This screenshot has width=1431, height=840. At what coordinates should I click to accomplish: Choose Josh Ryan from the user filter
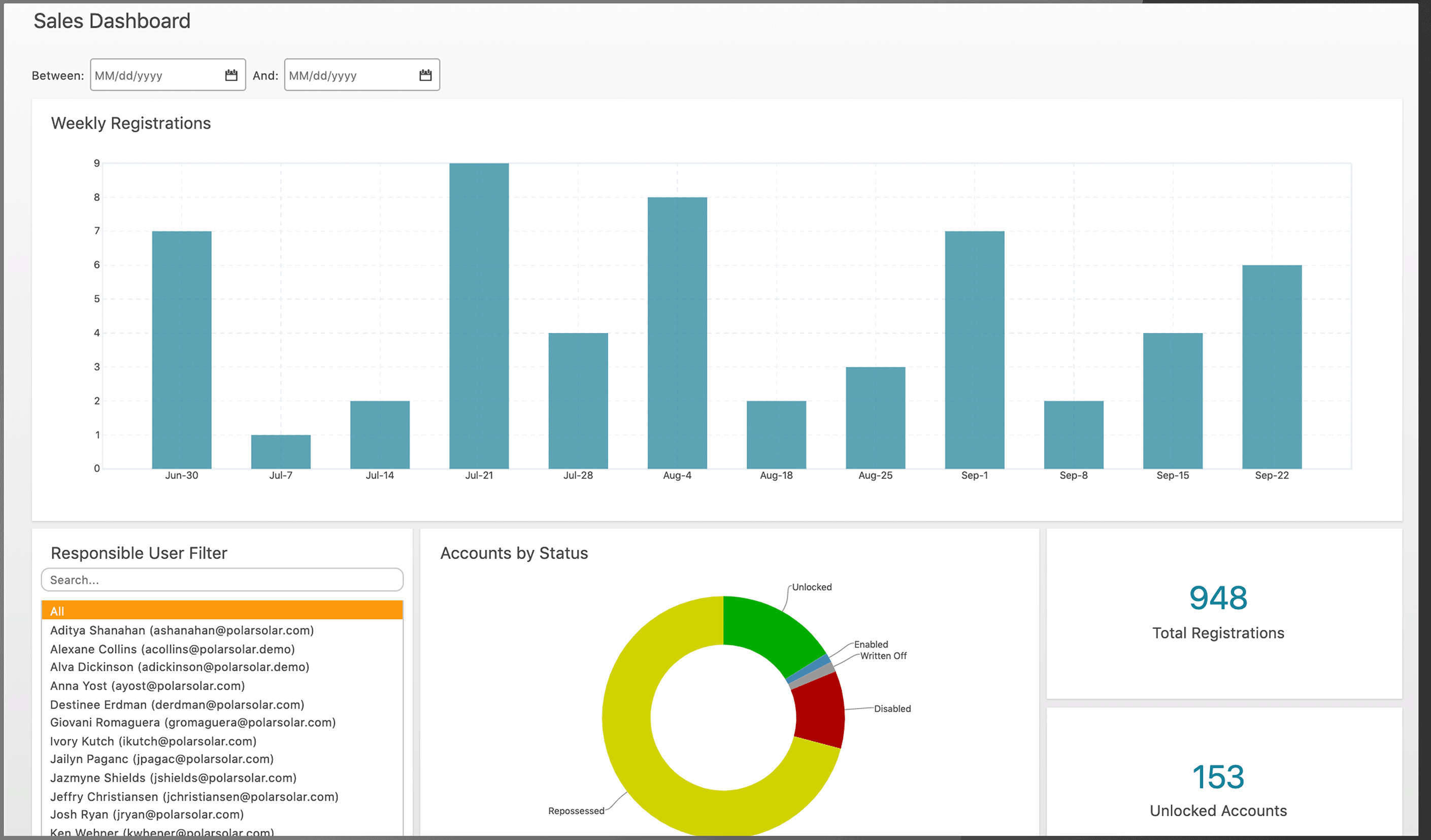(147, 815)
